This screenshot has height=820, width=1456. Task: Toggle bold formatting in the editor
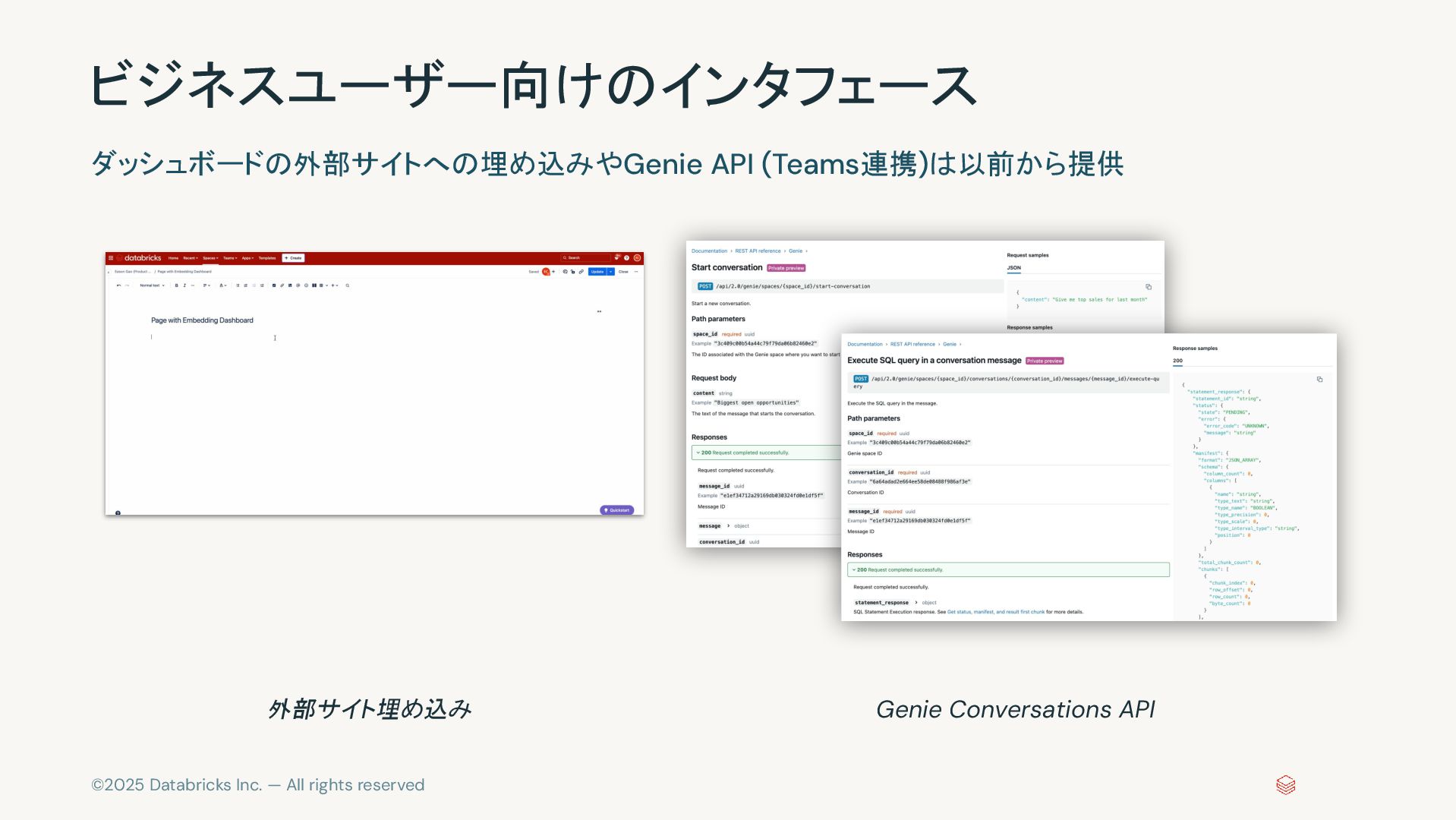coord(176,285)
